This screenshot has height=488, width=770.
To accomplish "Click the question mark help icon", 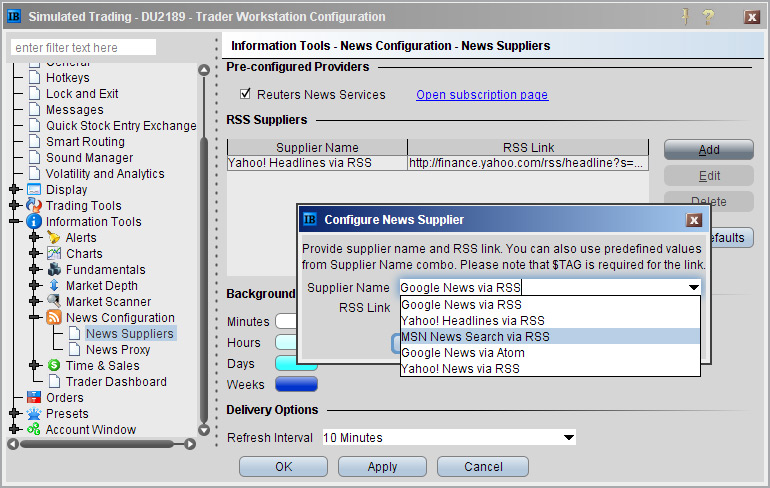I will click(708, 17).
